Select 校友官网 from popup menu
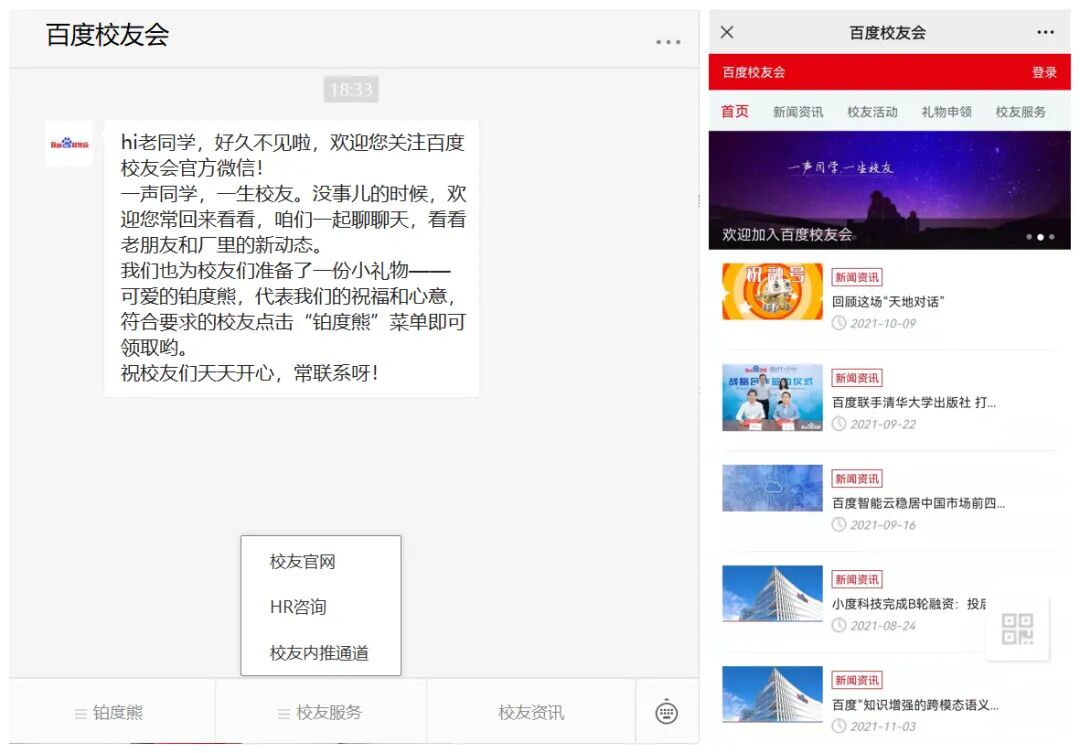Image resolution: width=1080 pixels, height=753 pixels. pyautogui.click(x=302, y=562)
